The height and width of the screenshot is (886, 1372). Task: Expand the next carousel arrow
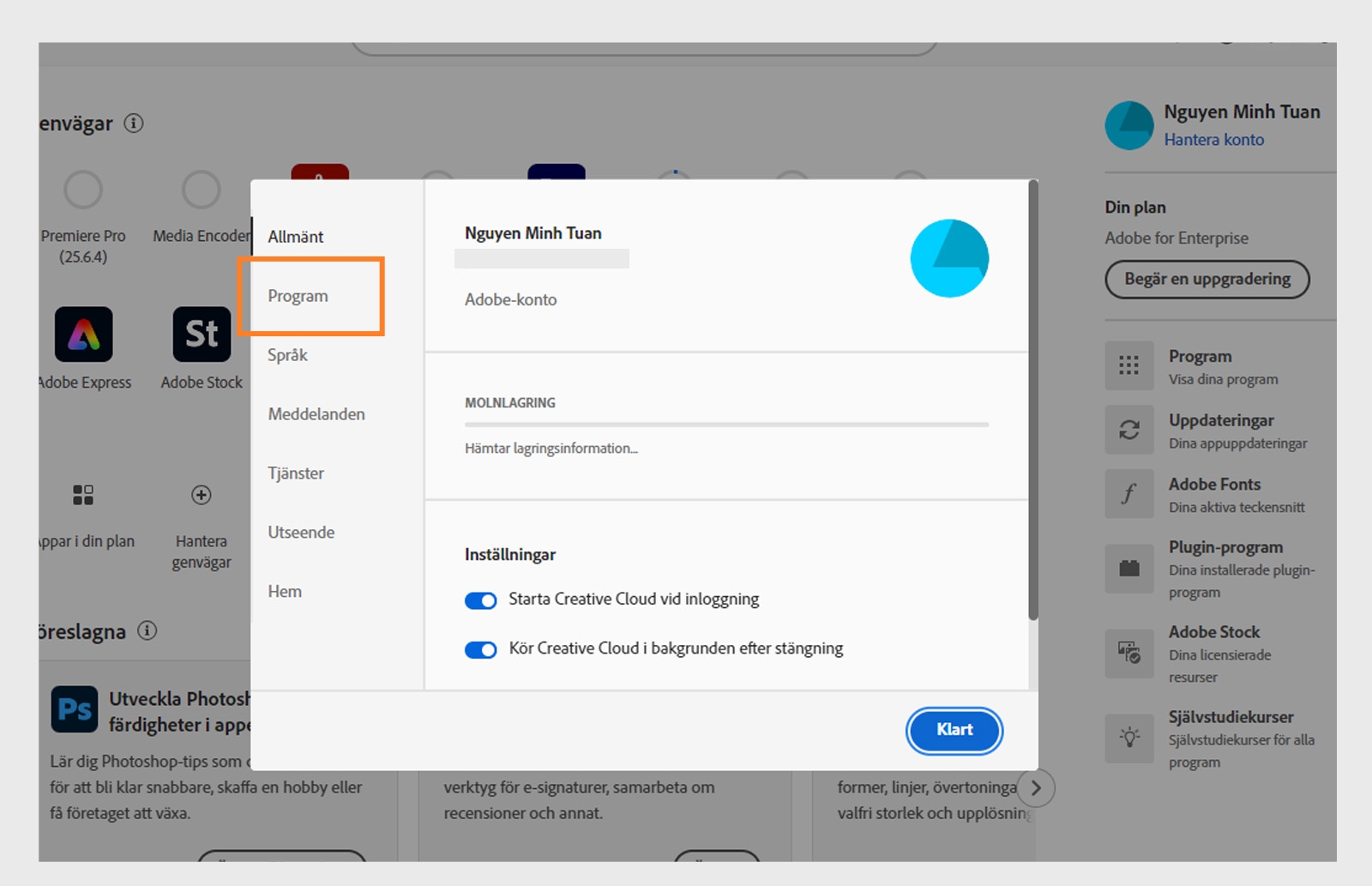click(1037, 787)
